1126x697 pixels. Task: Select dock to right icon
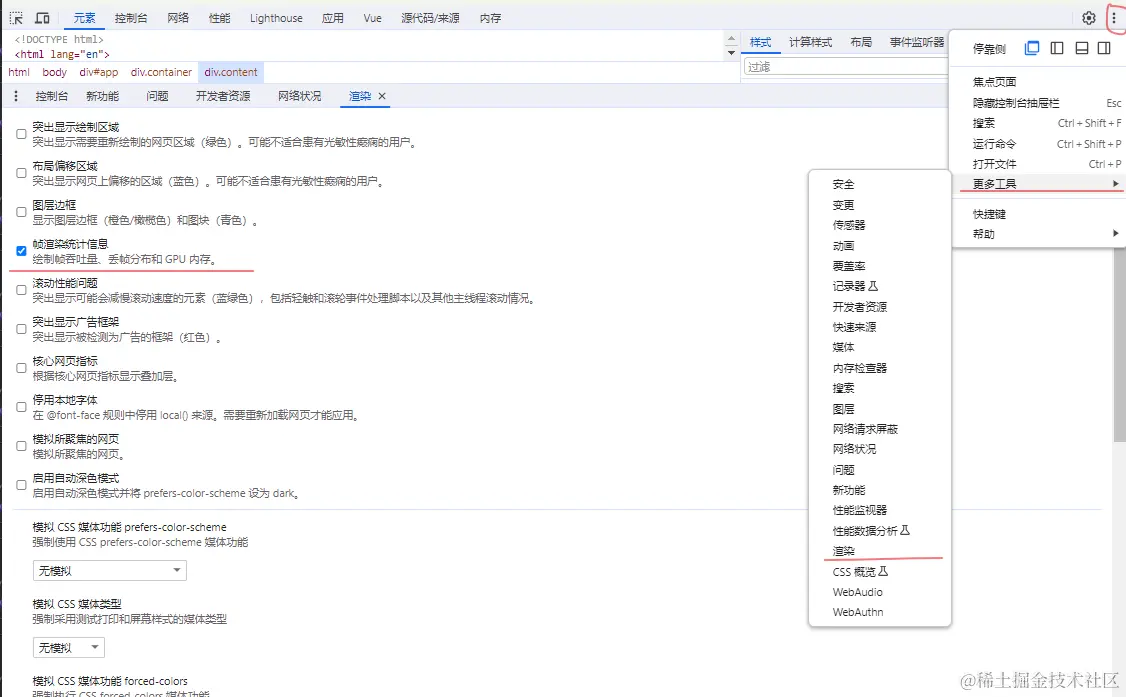[1104, 48]
